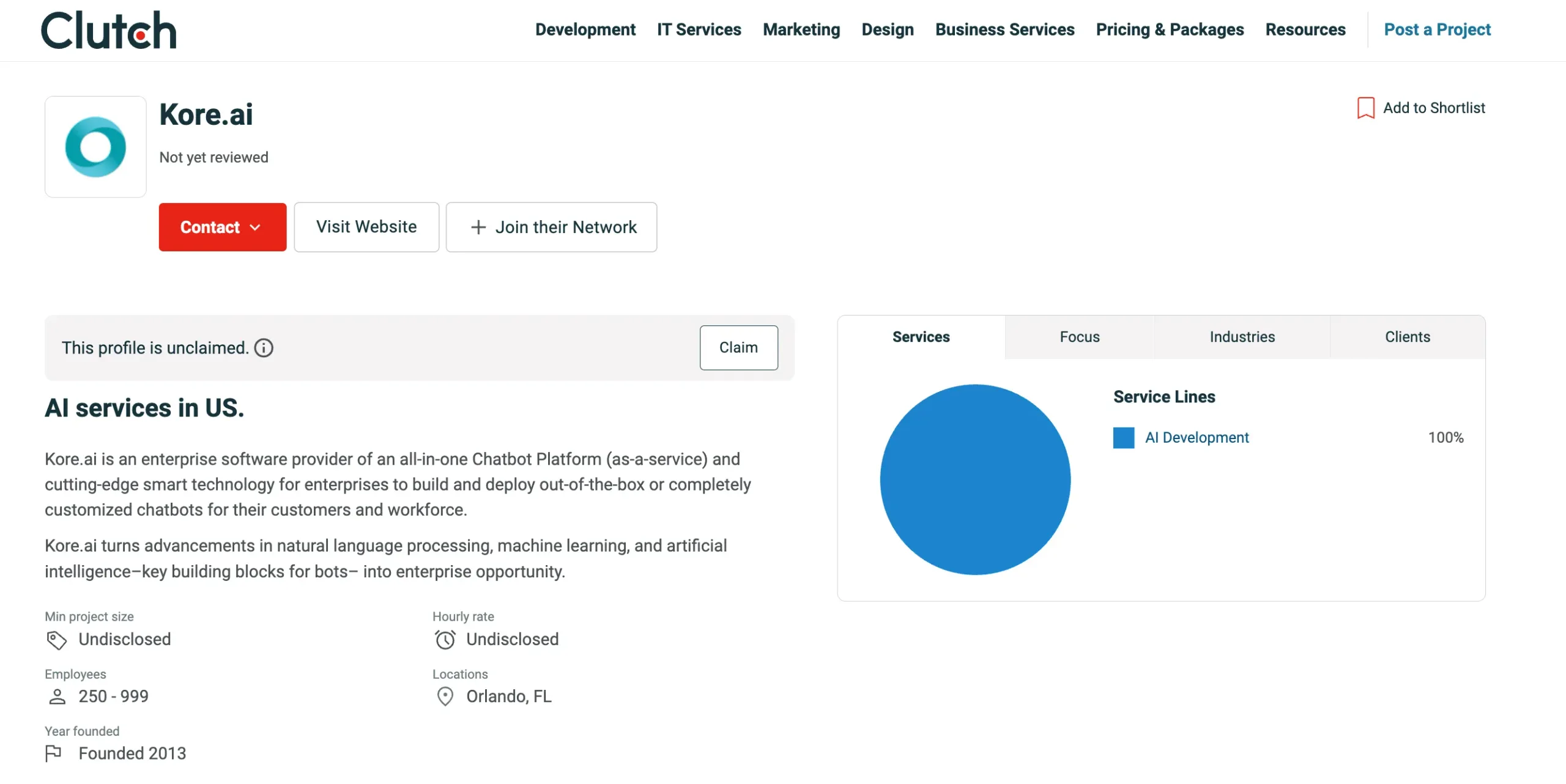Click the blue AI Development legend swatch

click(1124, 437)
